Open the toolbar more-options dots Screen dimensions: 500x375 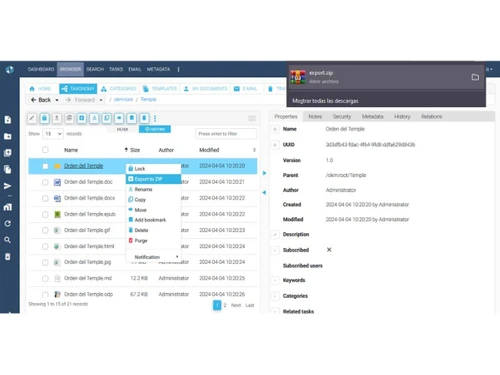pyautogui.click(x=155, y=118)
